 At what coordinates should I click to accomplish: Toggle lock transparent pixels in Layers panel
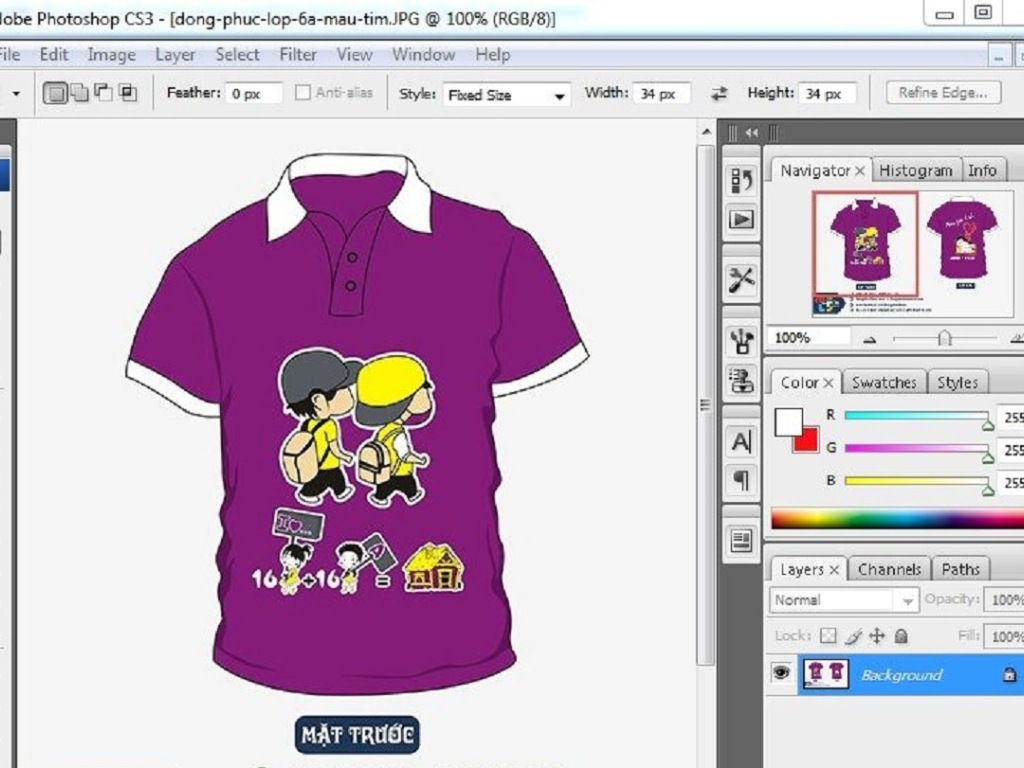click(x=828, y=636)
